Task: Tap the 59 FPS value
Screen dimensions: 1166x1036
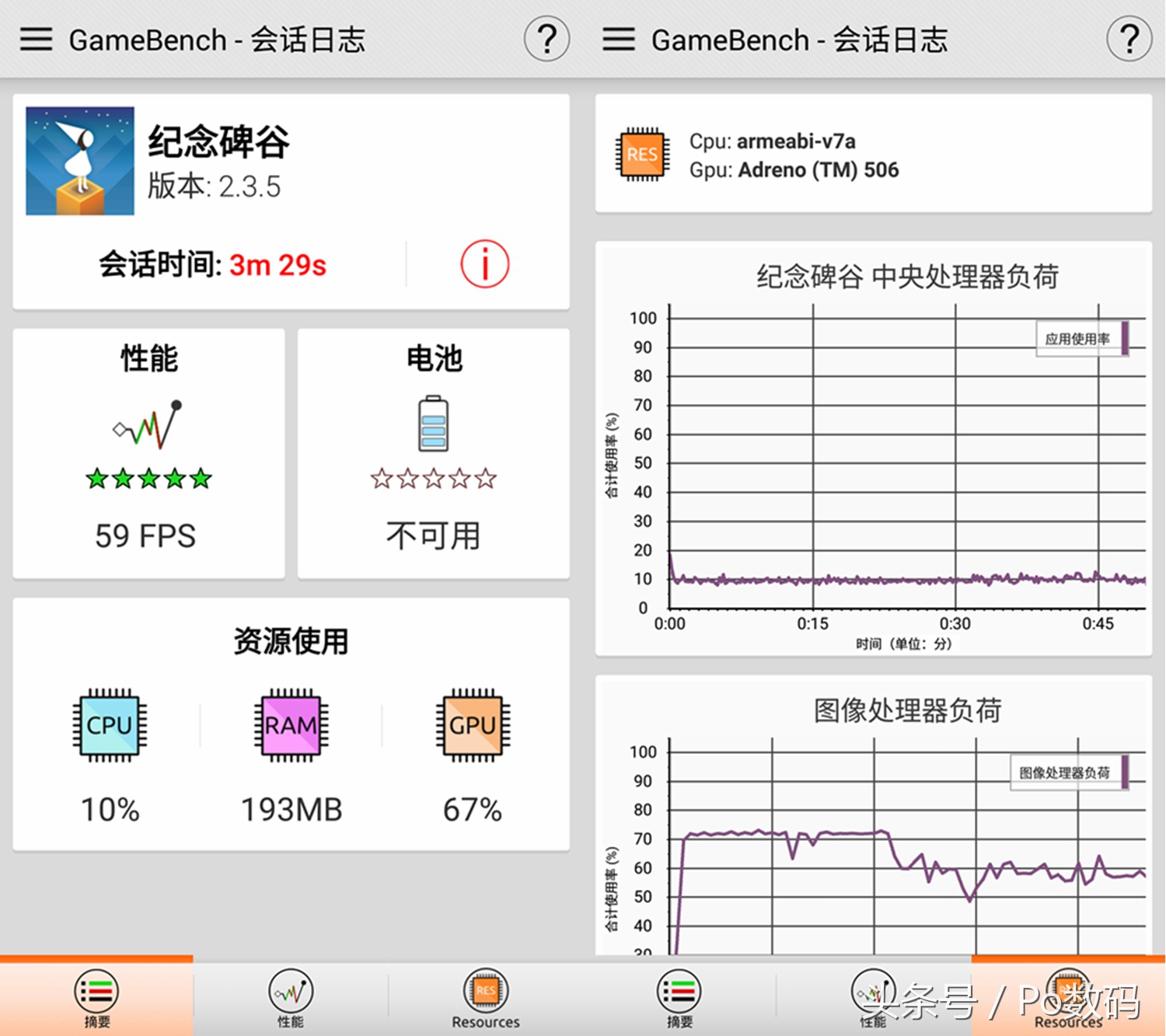Action: coord(145,535)
